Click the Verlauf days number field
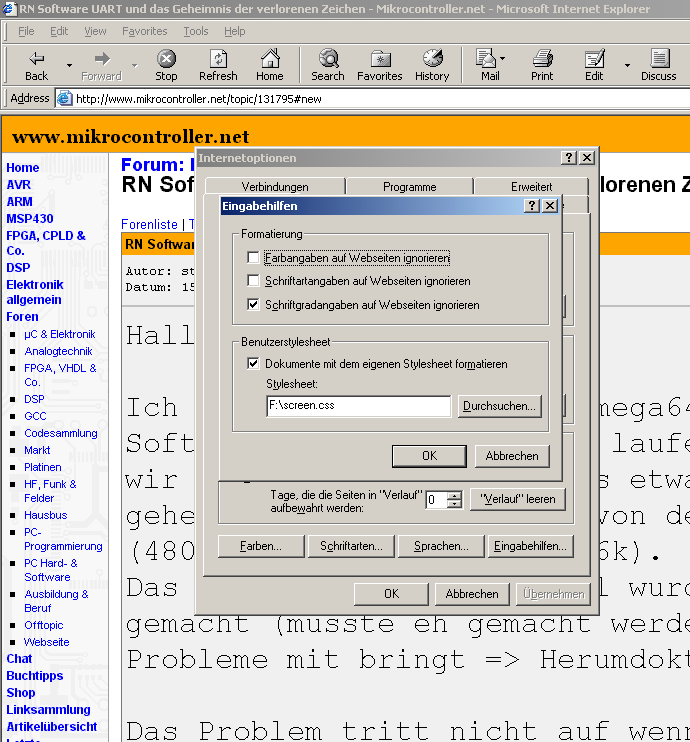This screenshot has width=690, height=742. pyautogui.click(x=436, y=500)
